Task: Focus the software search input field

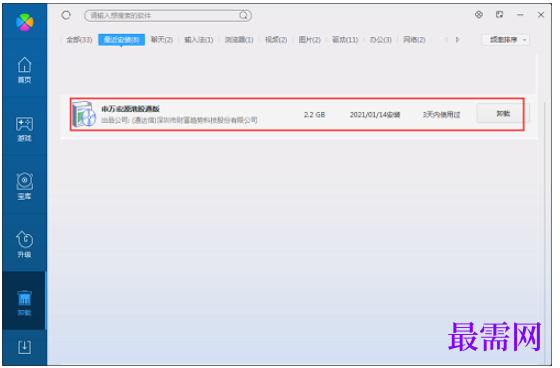Action: 168,15
